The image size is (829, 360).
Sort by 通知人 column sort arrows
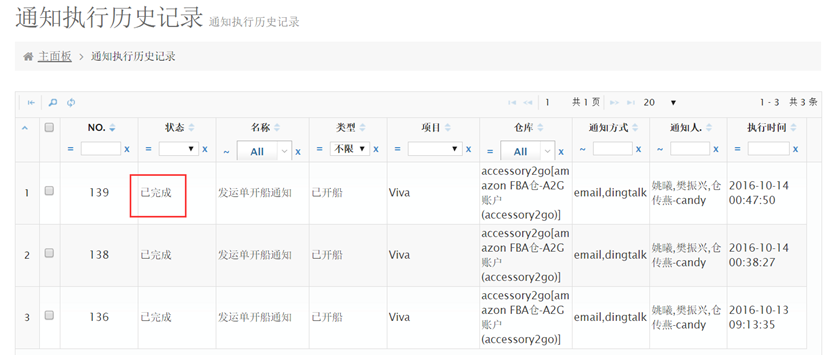pyautogui.click(x=708, y=127)
